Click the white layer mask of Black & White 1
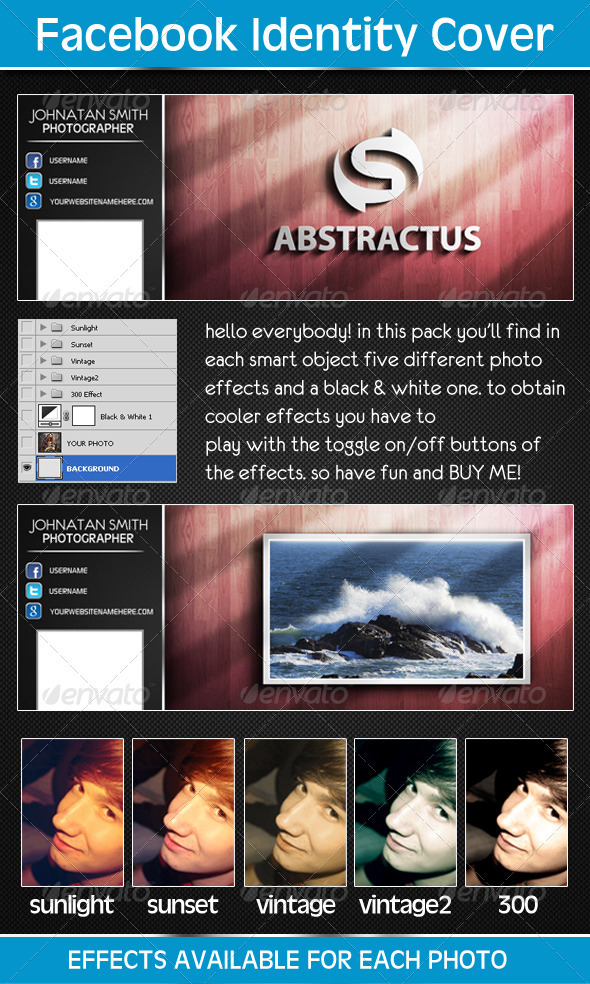590x984 pixels. 83,416
